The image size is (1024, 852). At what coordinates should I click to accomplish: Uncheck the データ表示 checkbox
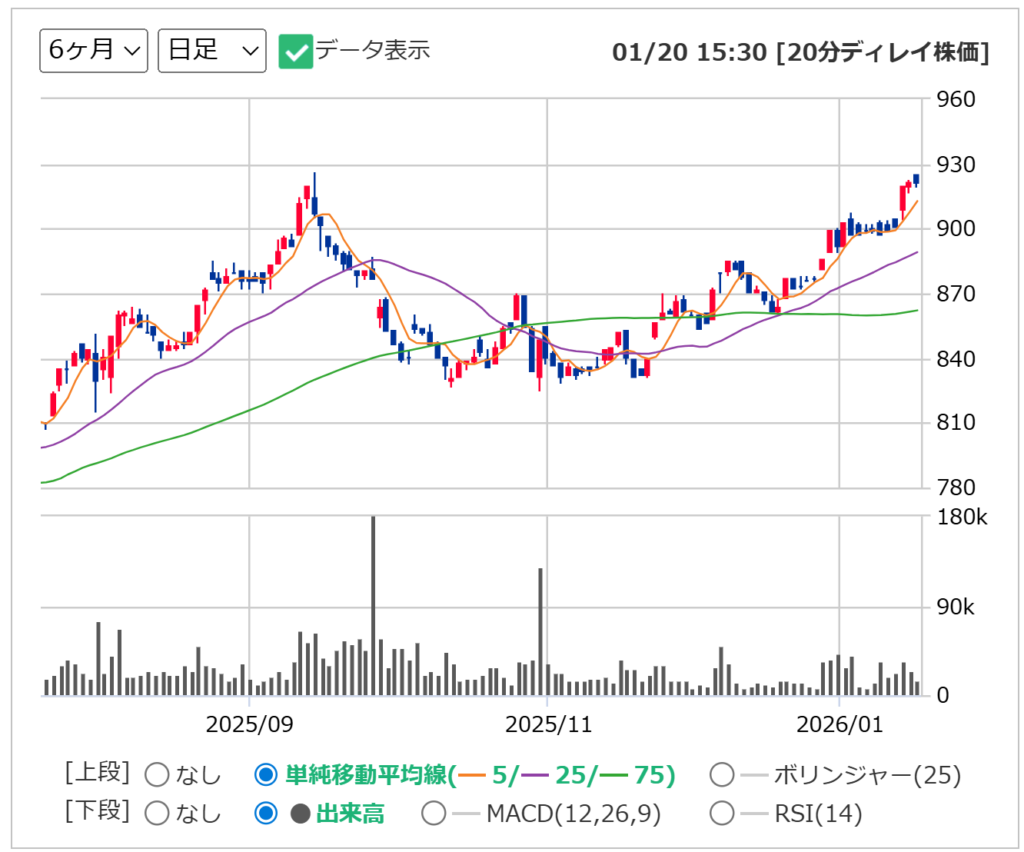[295, 51]
